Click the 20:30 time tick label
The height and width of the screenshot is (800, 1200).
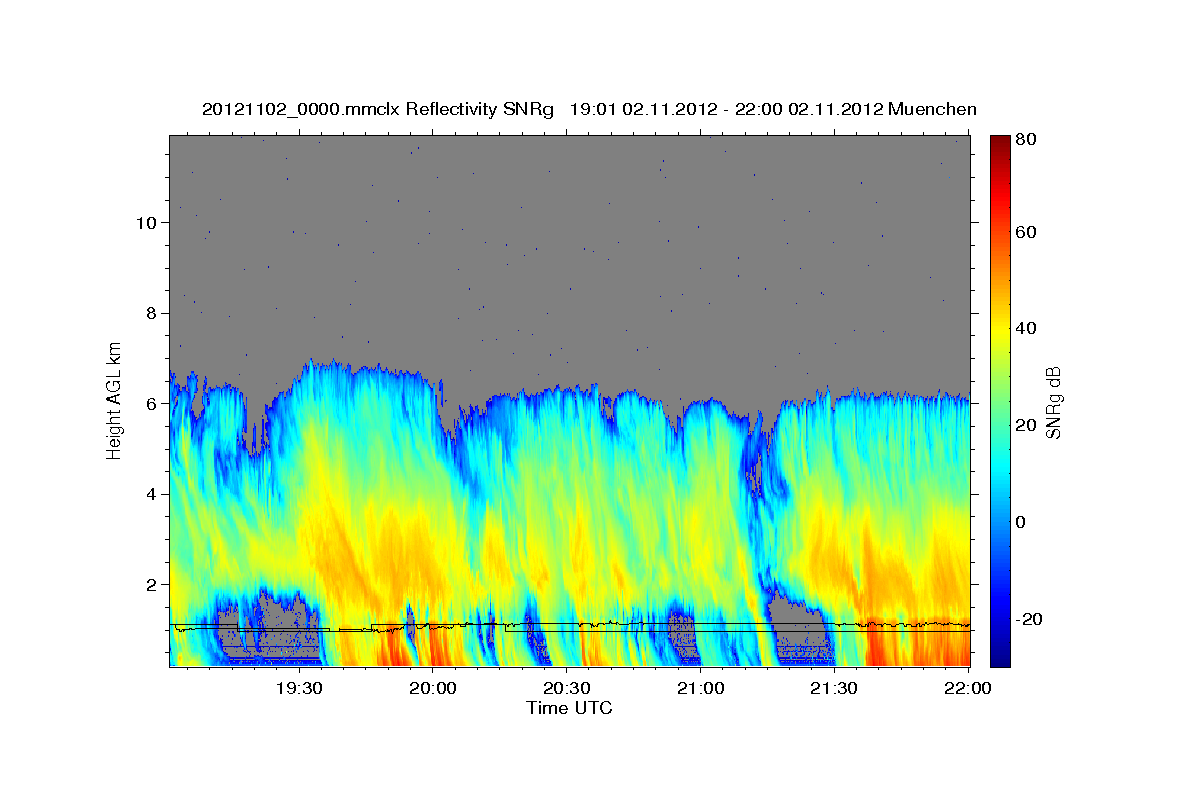[x=566, y=689]
